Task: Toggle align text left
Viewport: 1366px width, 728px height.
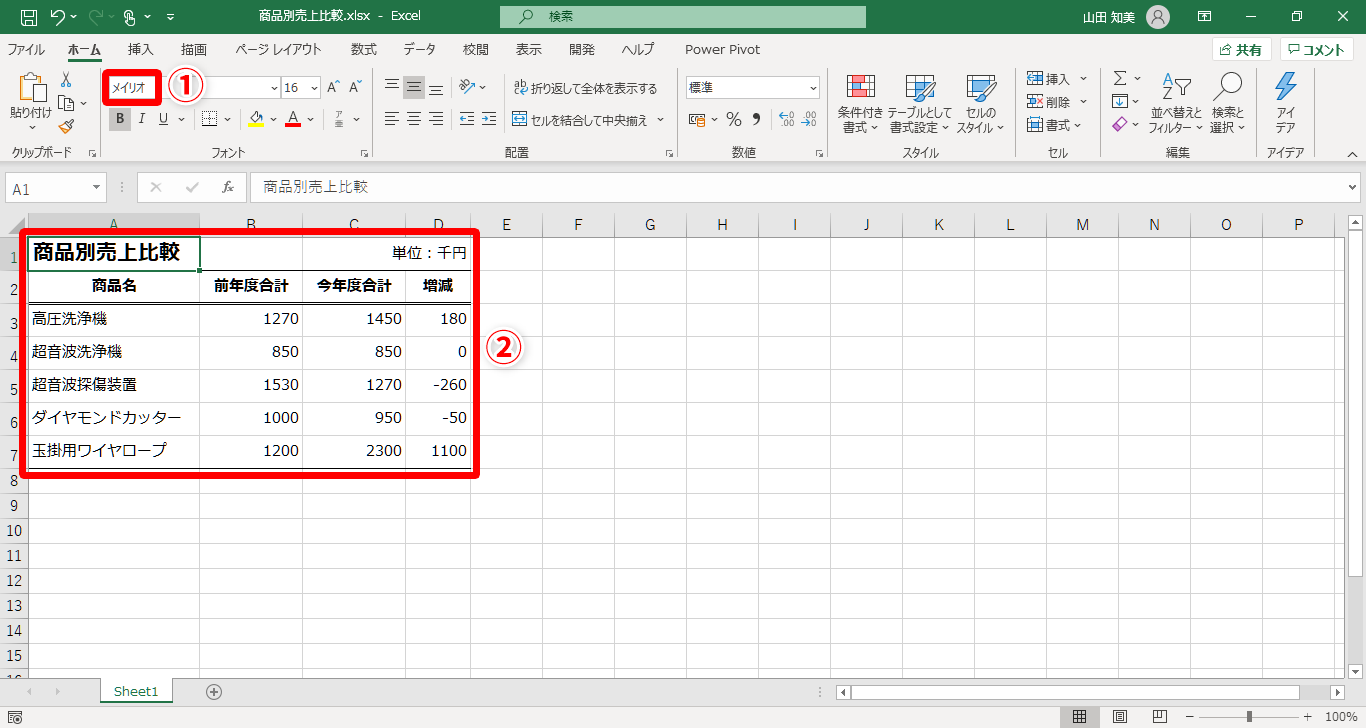Action: coord(392,120)
